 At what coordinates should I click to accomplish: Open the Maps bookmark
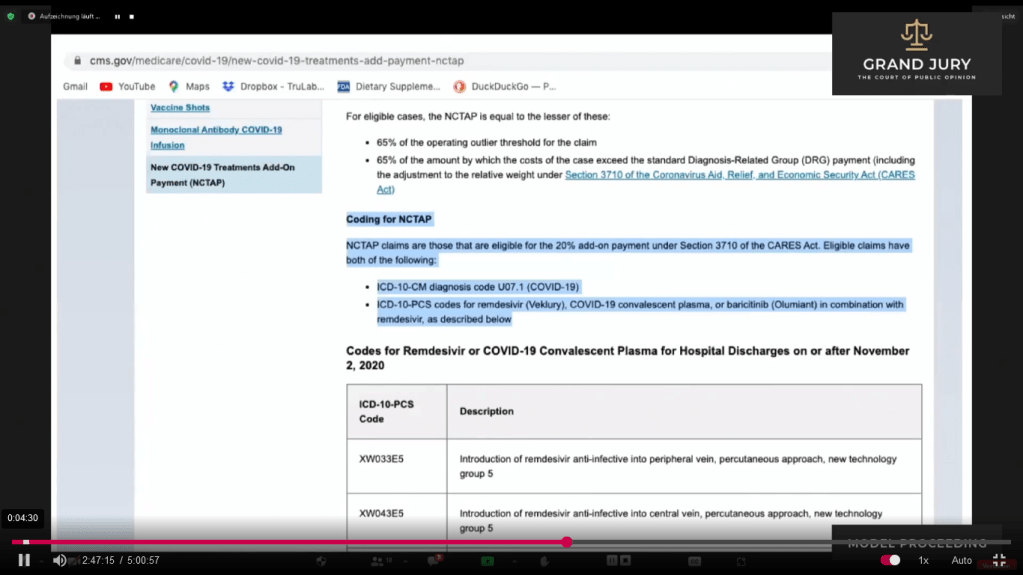(x=188, y=87)
